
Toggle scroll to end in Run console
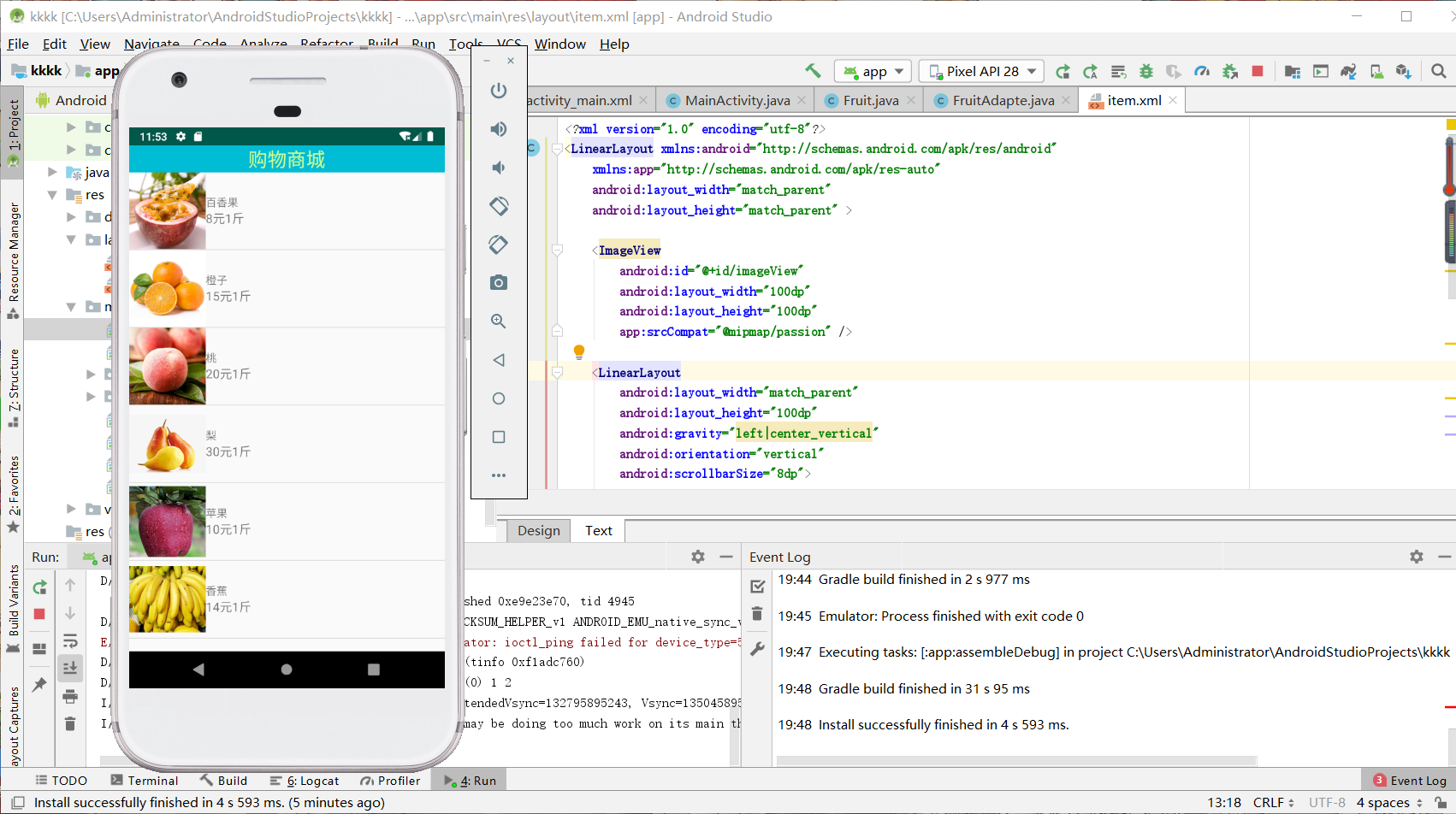click(70, 668)
